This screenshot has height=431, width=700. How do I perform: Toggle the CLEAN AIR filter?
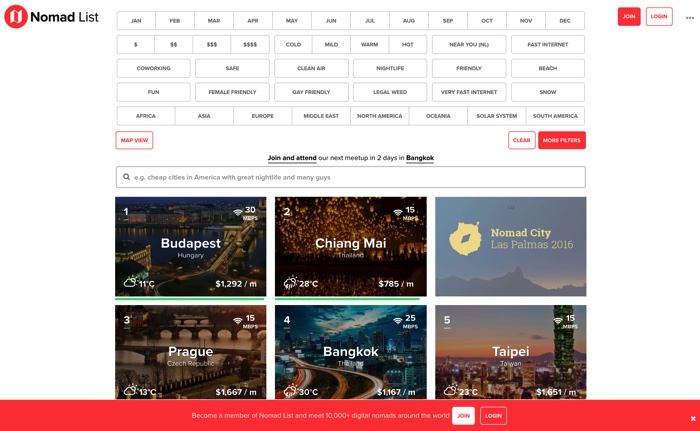coord(311,68)
